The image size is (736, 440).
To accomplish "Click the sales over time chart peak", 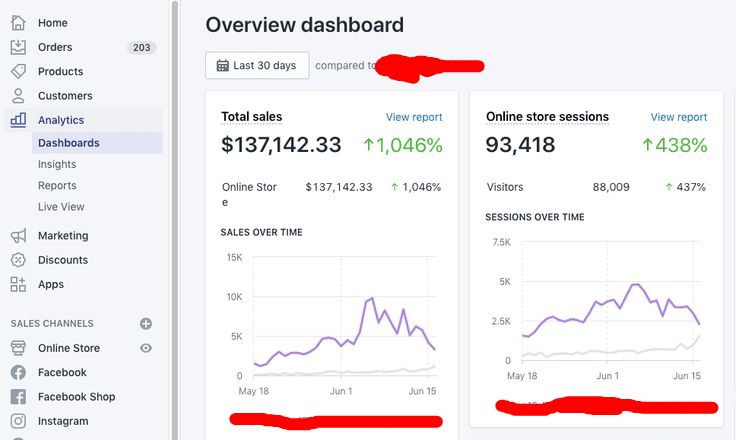I will pos(372,298).
